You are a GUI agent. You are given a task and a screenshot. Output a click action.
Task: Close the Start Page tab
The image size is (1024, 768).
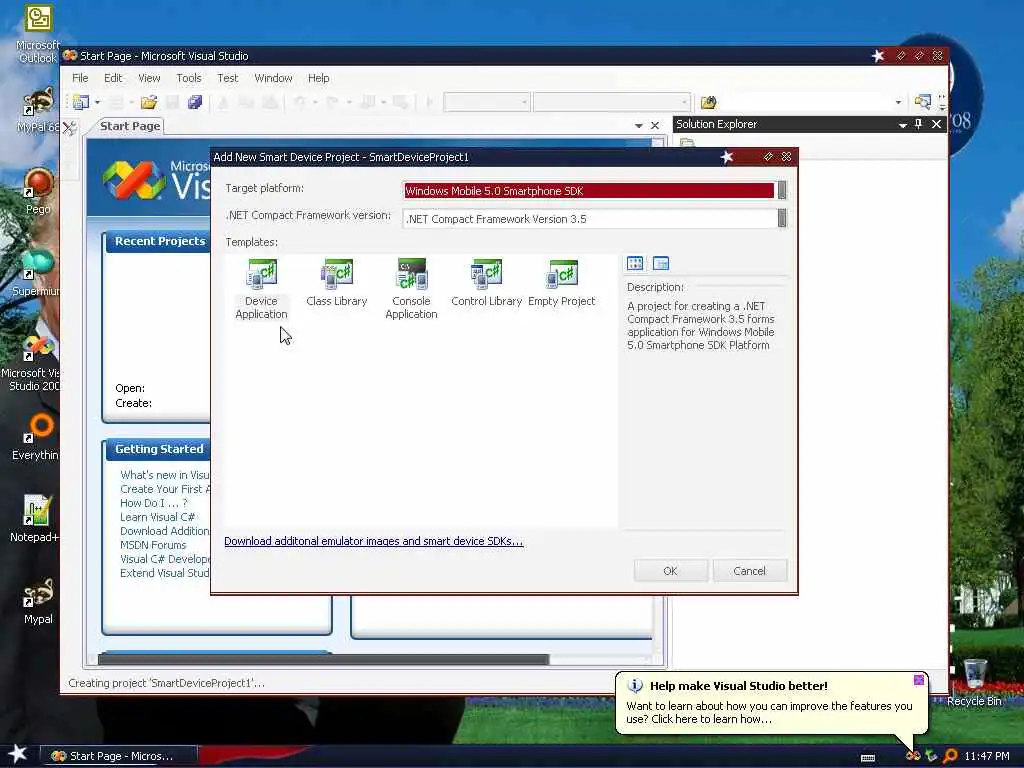pyautogui.click(x=654, y=125)
